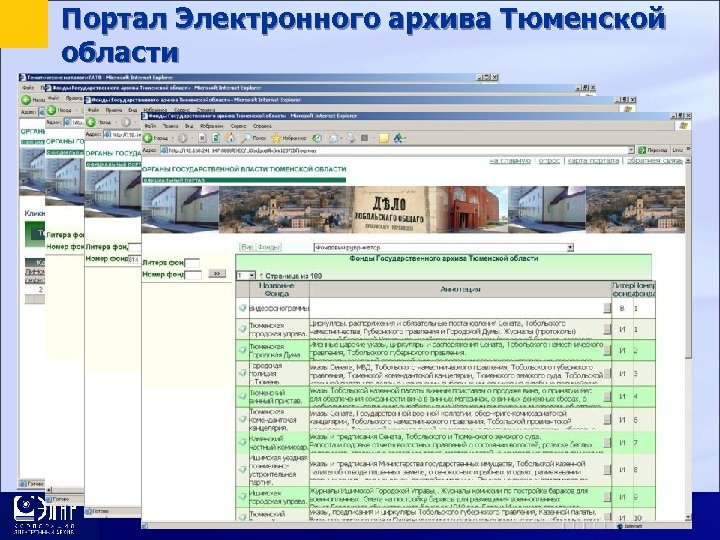Click the Переход go button by address bar
Viewport: 720px width, 540px height.
pyautogui.click(x=653, y=150)
